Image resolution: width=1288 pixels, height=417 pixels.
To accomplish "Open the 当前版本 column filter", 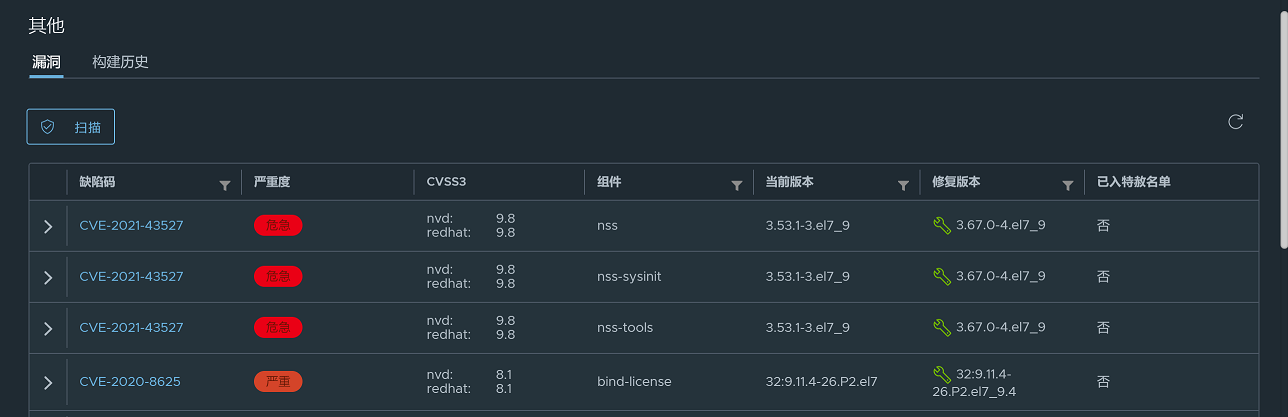I will pyautogui.click(x=903, y=185).
